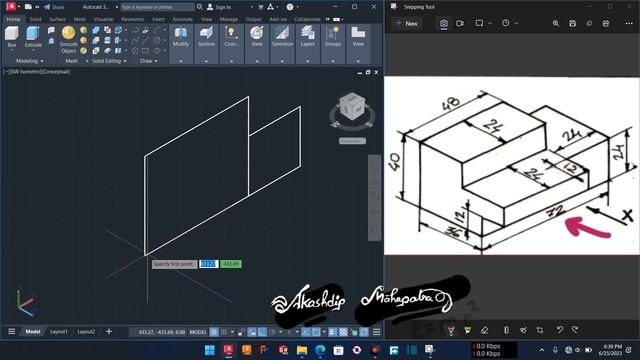Open Windows Start menu
The height and width of the screenshot is (360, 640).
click(x=210, y=350)
